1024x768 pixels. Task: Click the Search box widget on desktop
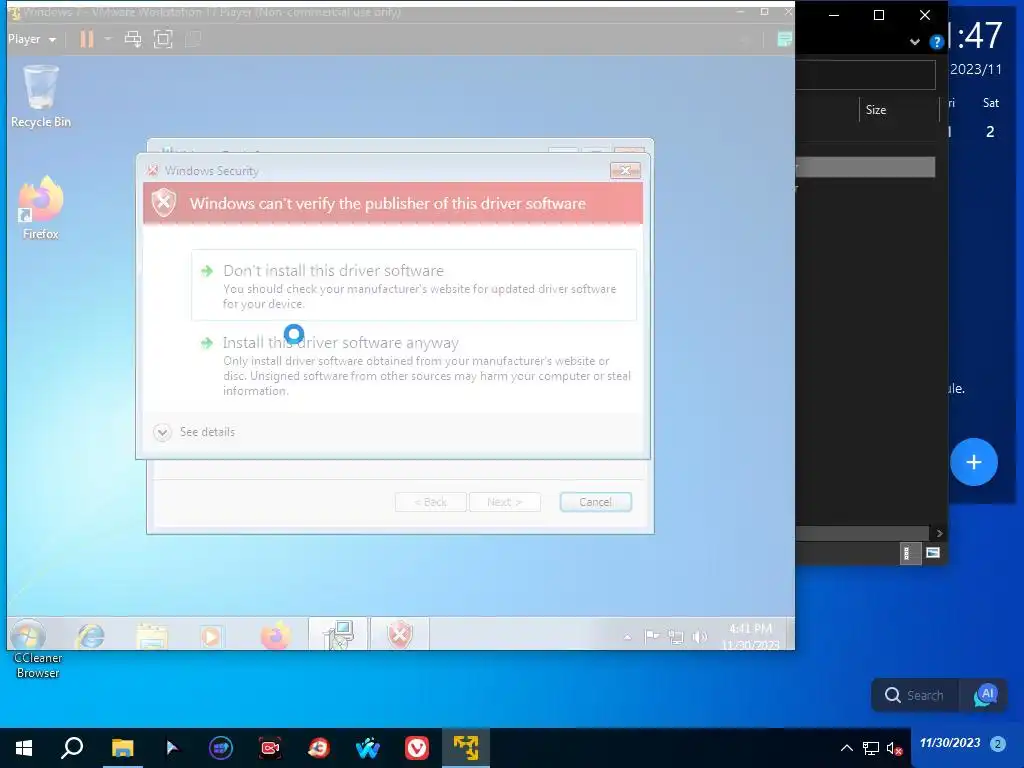[x=915, y=696]
